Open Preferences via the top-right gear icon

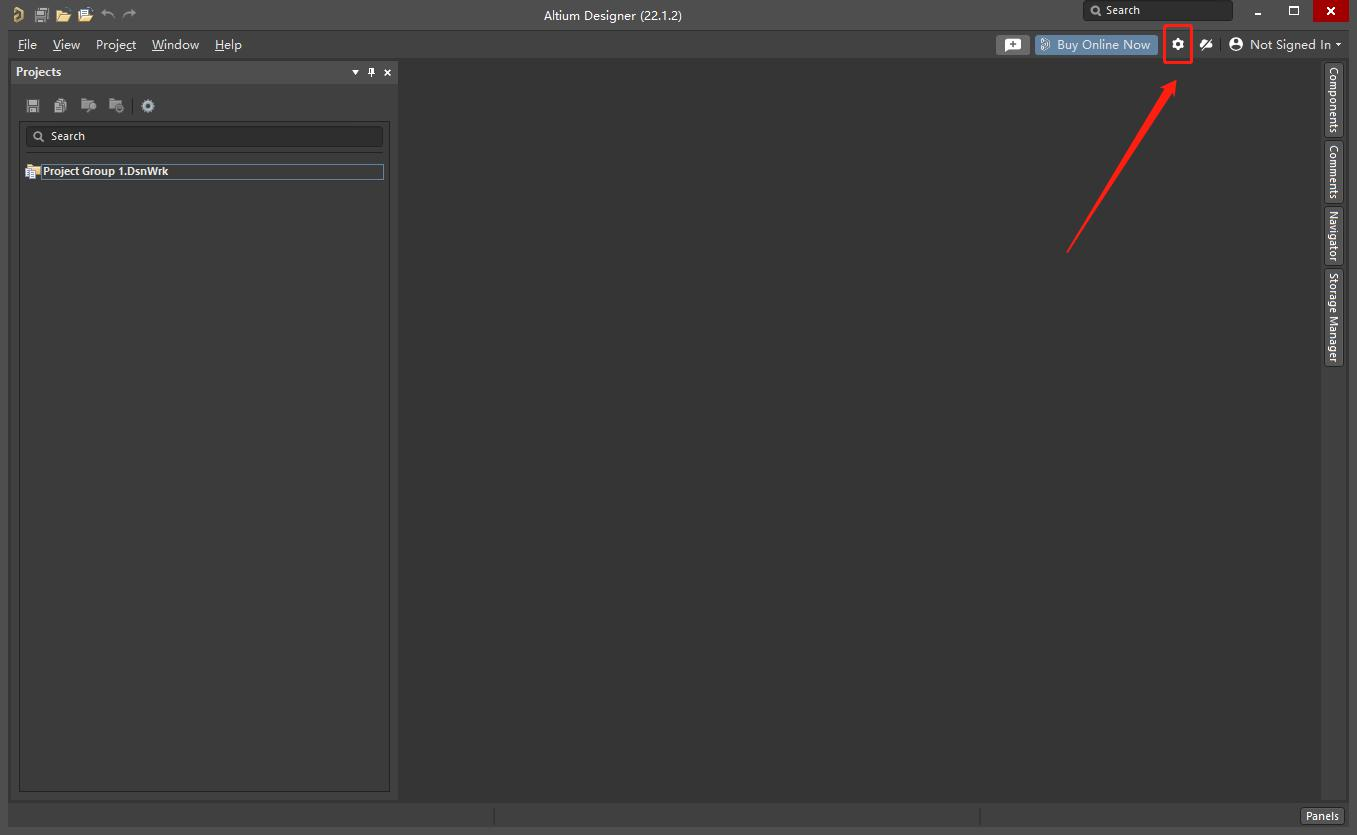coord(1178,45)
